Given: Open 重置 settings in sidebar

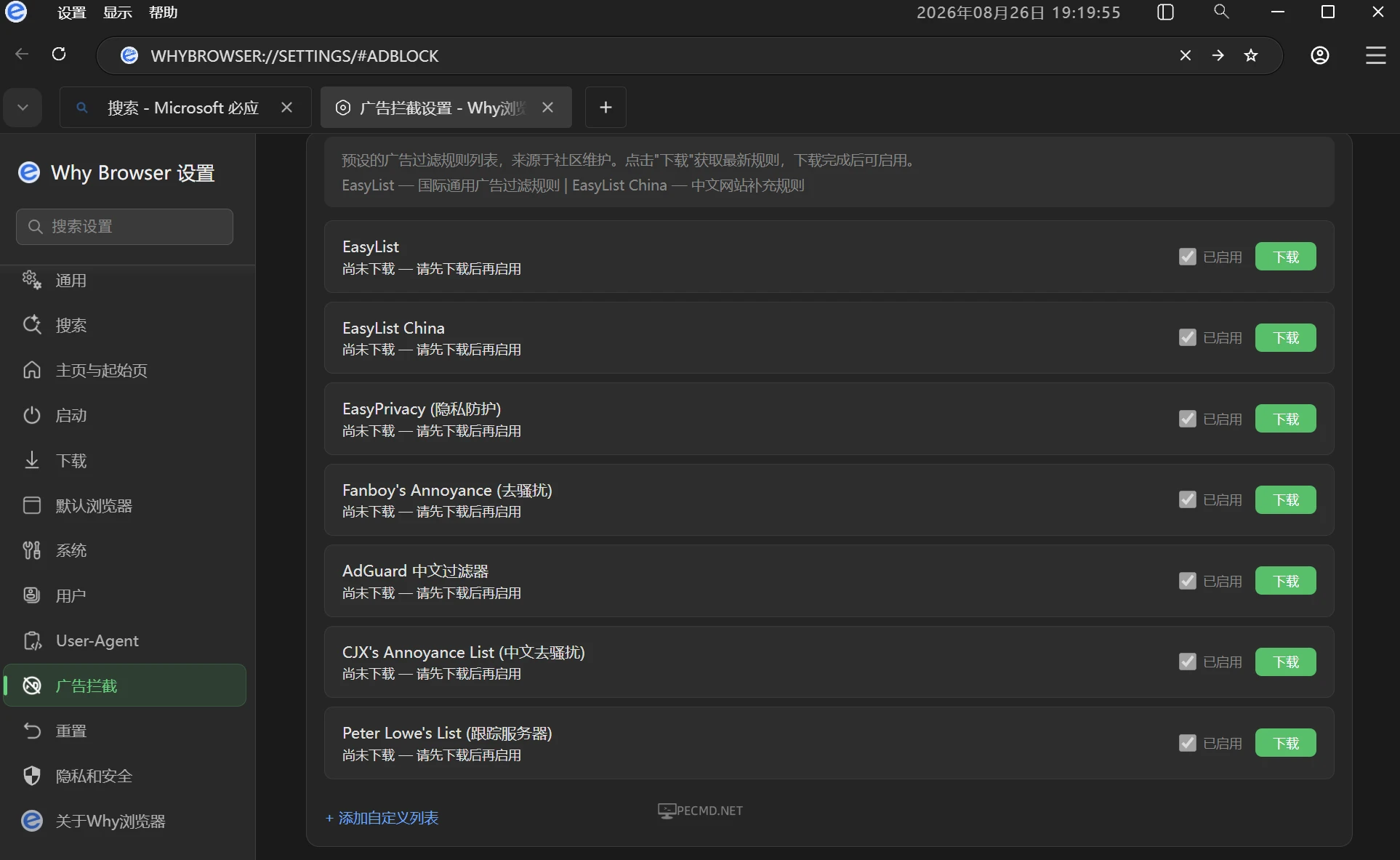Looking at the screenshot, I should click(125, 731).
